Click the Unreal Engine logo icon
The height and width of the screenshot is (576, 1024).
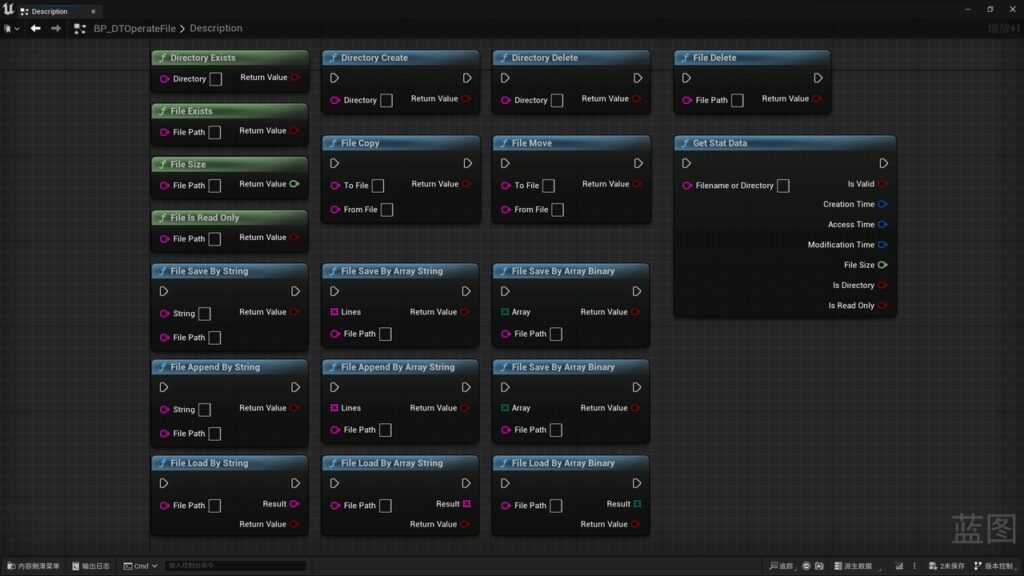point(9,10)
